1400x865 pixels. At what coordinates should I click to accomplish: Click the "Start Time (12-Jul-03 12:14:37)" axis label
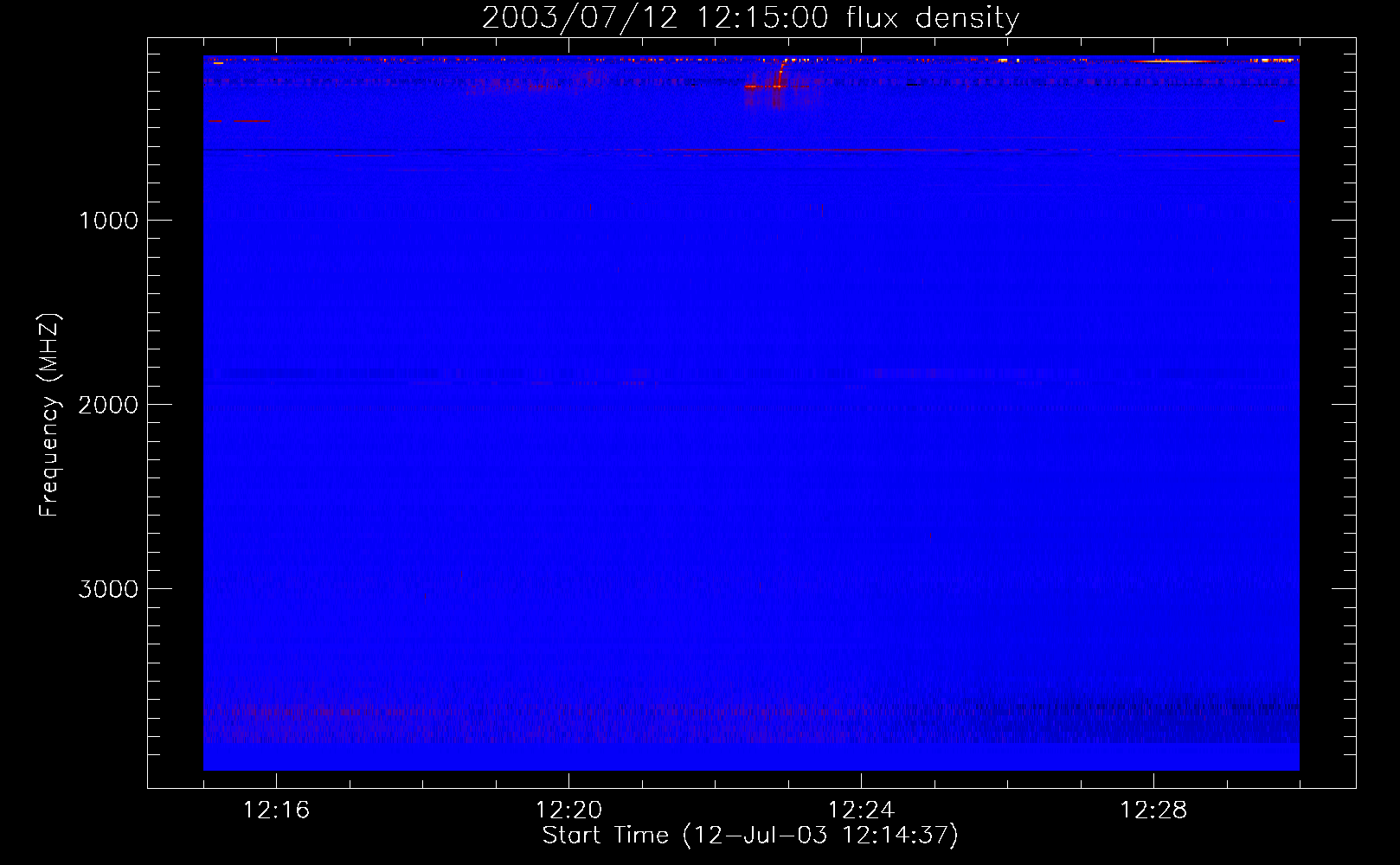[750, 836]
